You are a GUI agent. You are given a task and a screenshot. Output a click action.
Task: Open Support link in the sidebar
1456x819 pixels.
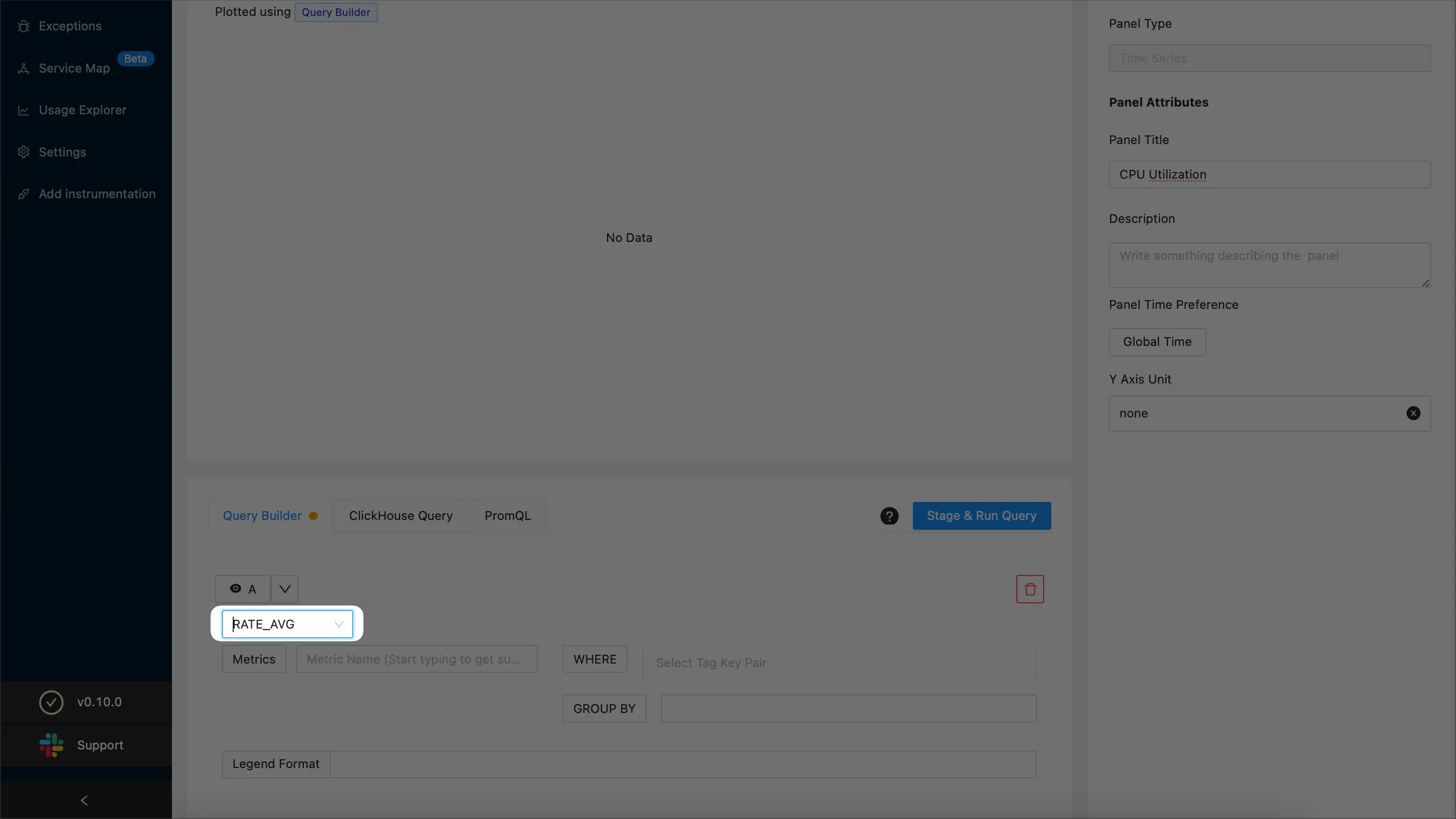tap(100, 745)
